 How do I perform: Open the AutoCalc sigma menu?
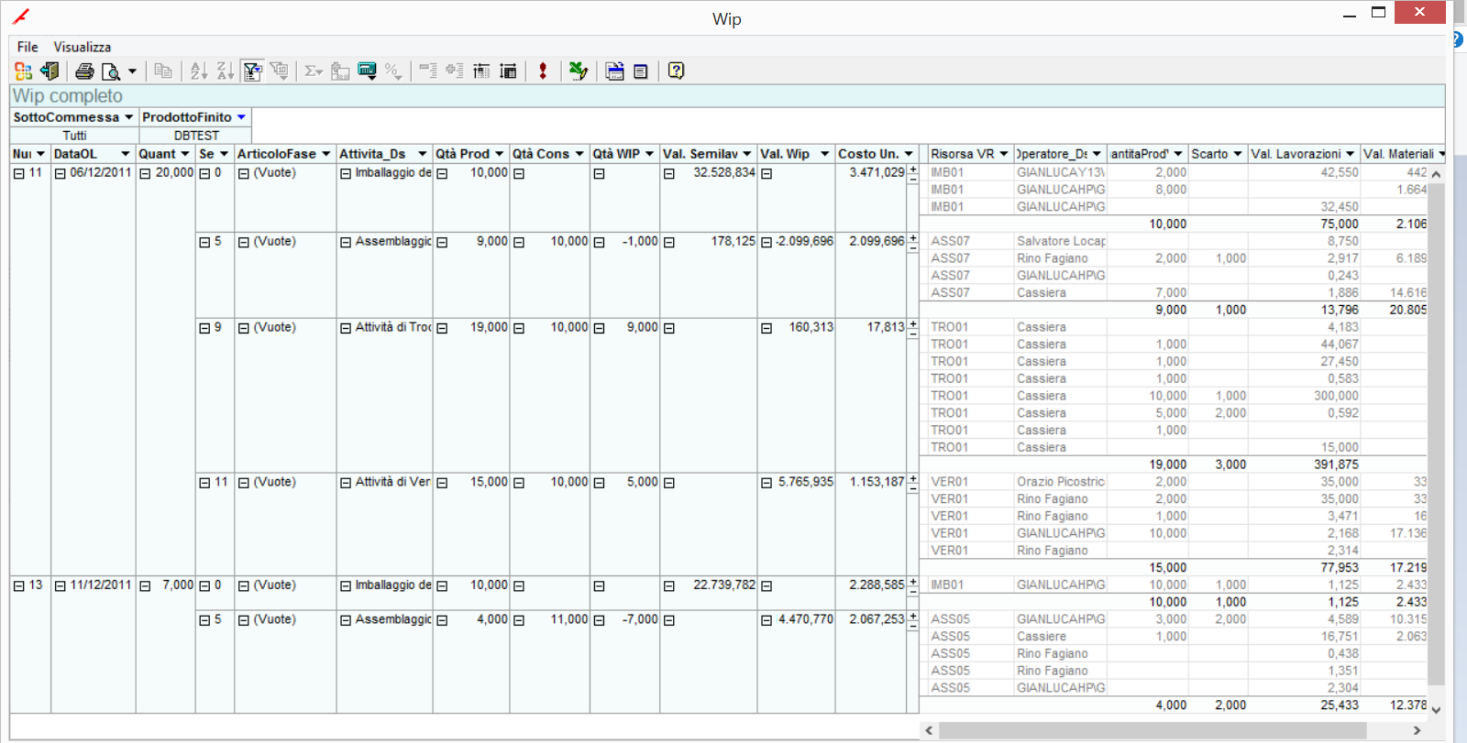(x=314, y=71)
